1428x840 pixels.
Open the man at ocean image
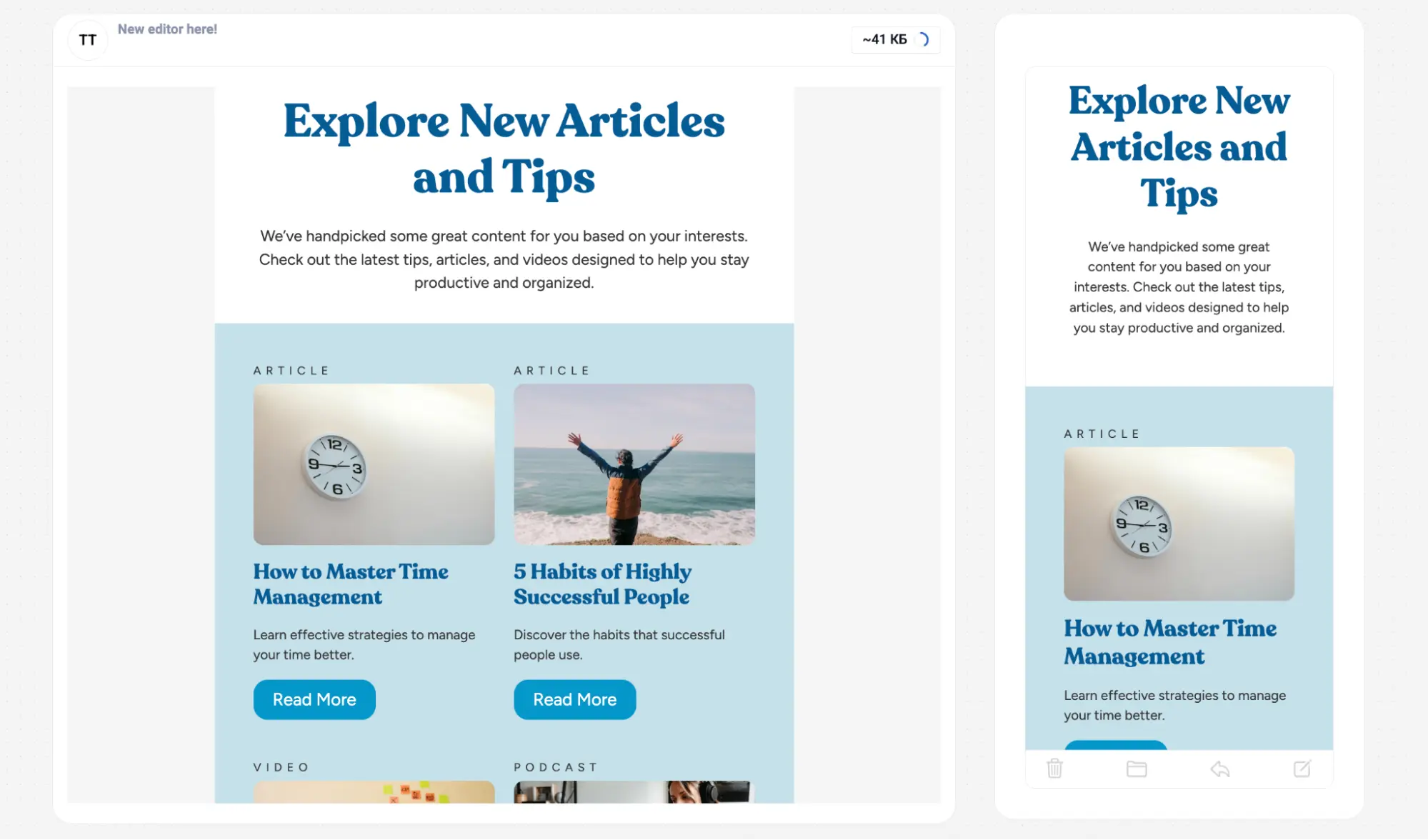634,464
